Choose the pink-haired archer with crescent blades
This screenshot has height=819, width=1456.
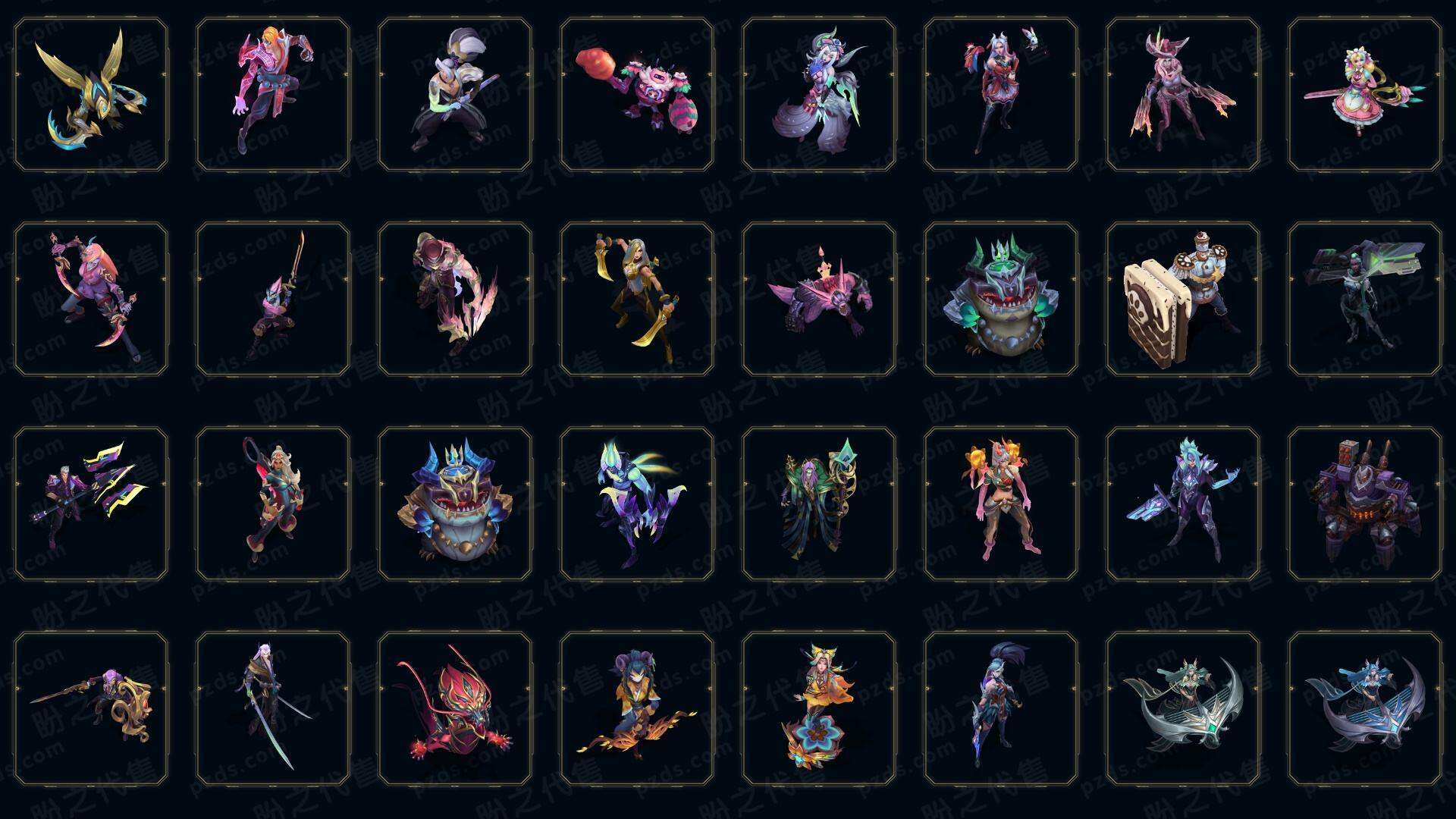tap(91, 299)
